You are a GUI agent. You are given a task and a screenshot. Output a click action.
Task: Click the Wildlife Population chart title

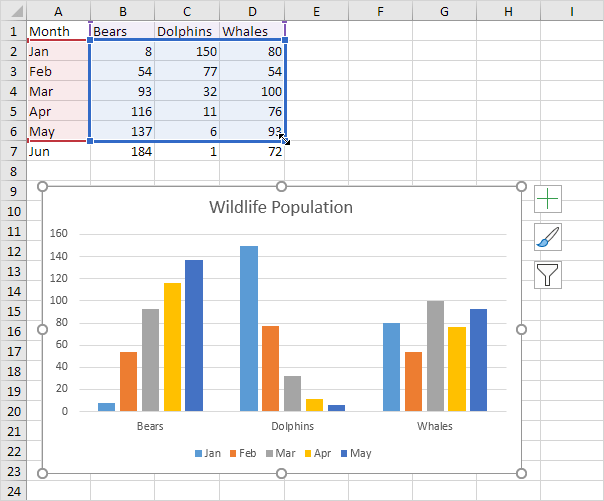pos(281,208)
